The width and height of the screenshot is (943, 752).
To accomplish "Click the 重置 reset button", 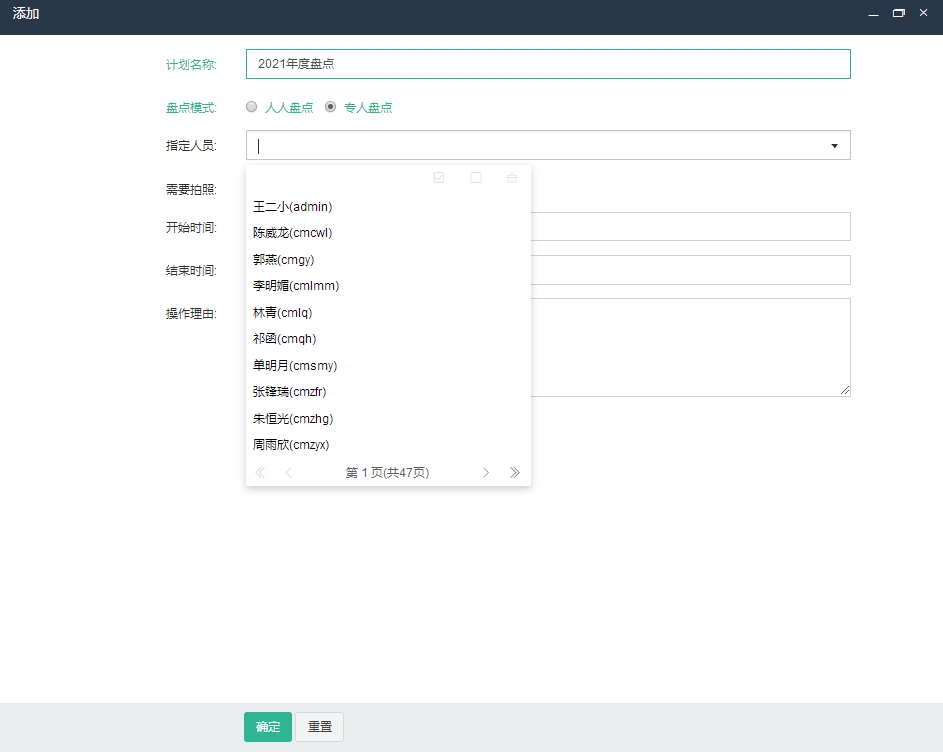I will pyautogui.click(x=320, y=727).
